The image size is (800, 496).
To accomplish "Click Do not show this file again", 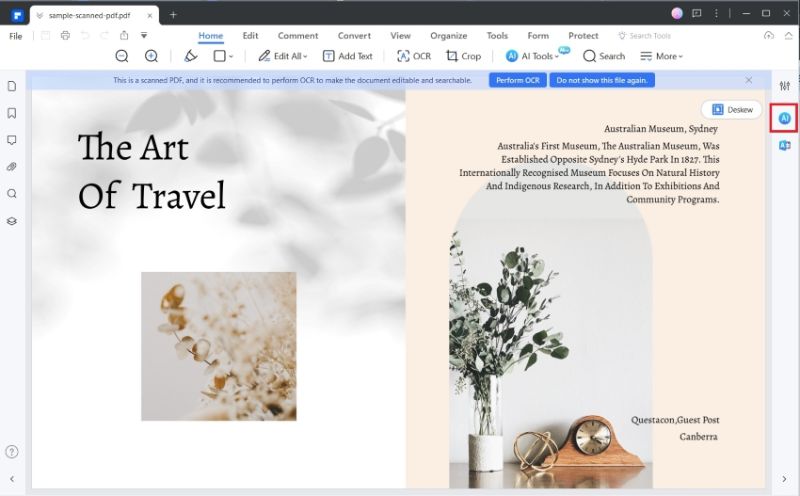I will tap(602, 80).
